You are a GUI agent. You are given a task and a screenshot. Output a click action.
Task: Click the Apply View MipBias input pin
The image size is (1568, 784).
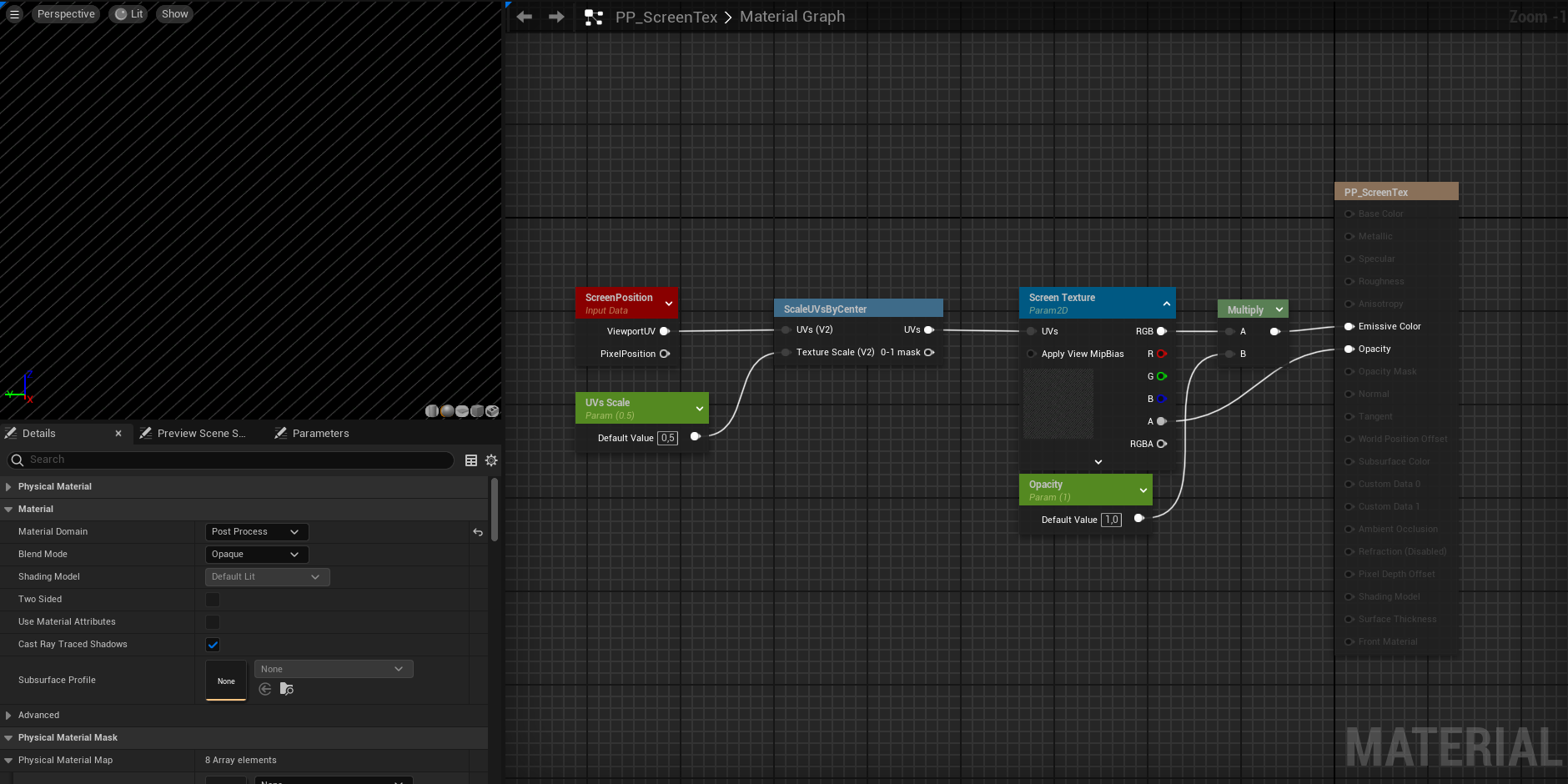(x=1032, y=354)
